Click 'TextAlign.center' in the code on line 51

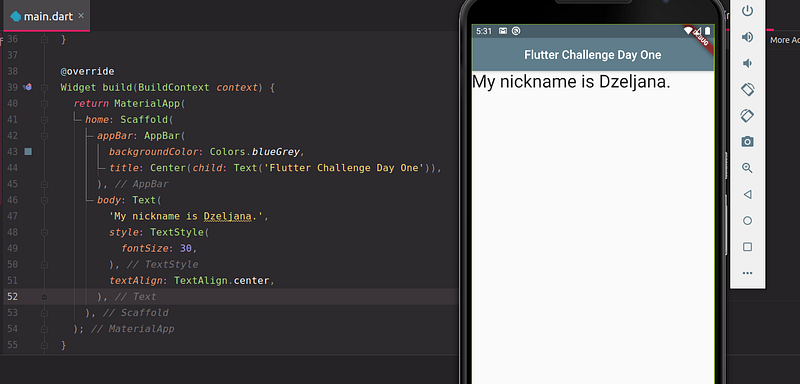click(221, 281)
